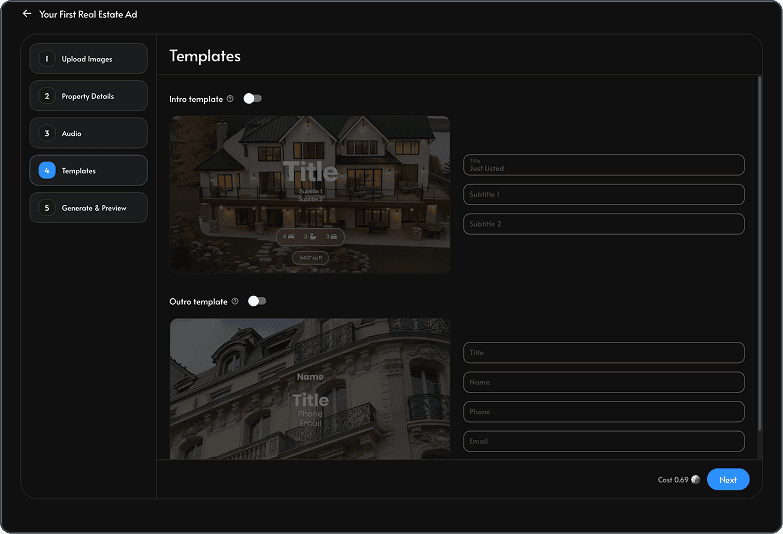Click the Next button
The width and height of the screenshot is (783, 534).
point(728,480)
